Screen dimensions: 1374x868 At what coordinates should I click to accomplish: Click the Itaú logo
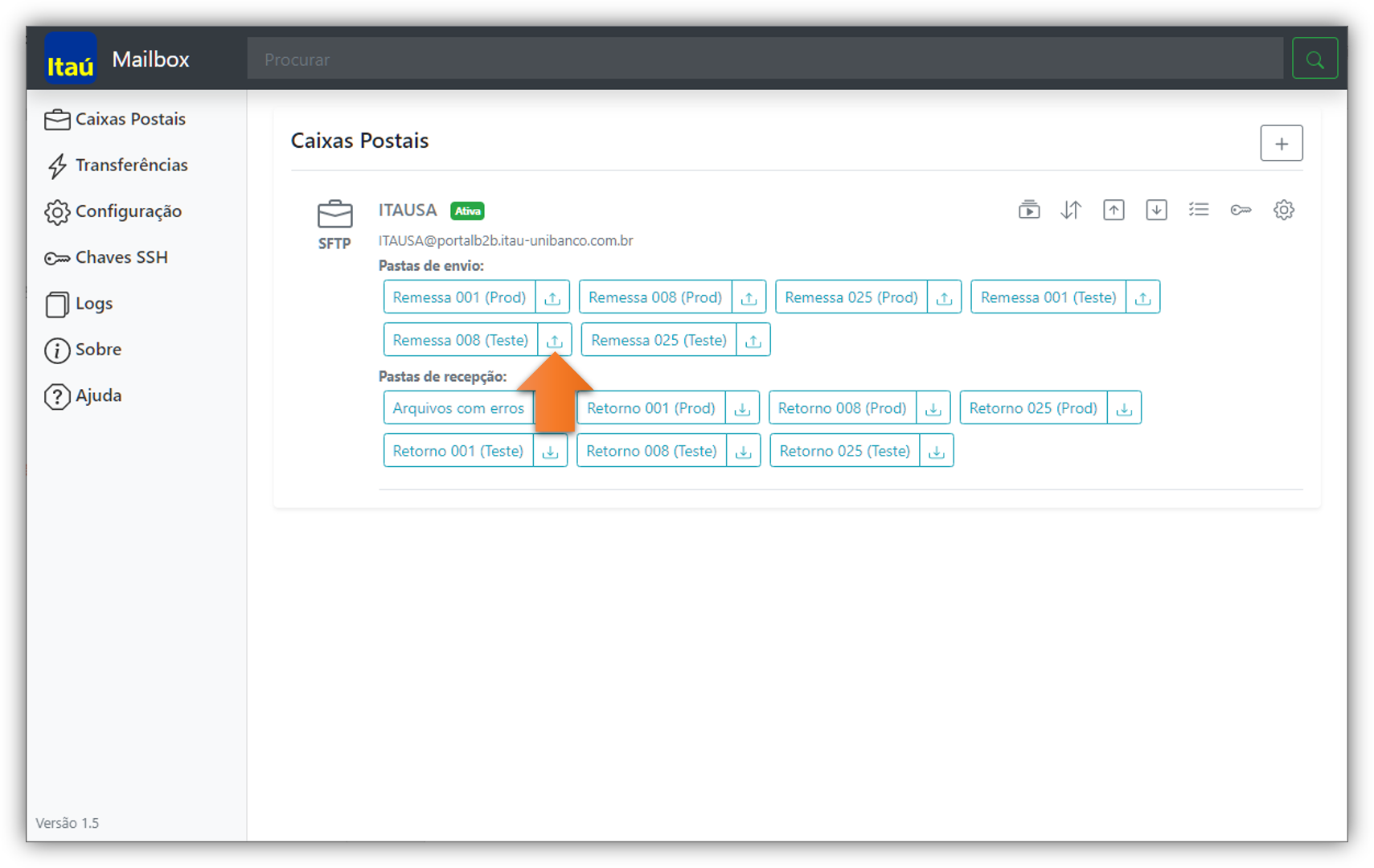coord(71,59)
